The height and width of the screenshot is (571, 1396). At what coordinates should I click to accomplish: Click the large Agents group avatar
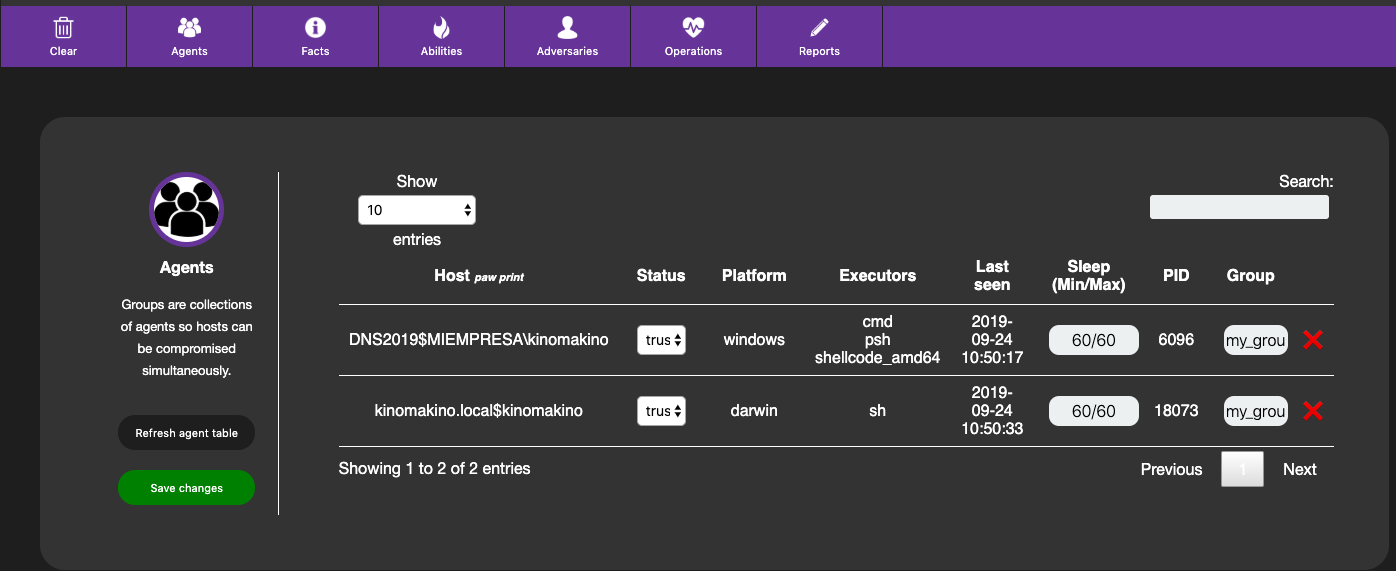click(x=187, y=209)
